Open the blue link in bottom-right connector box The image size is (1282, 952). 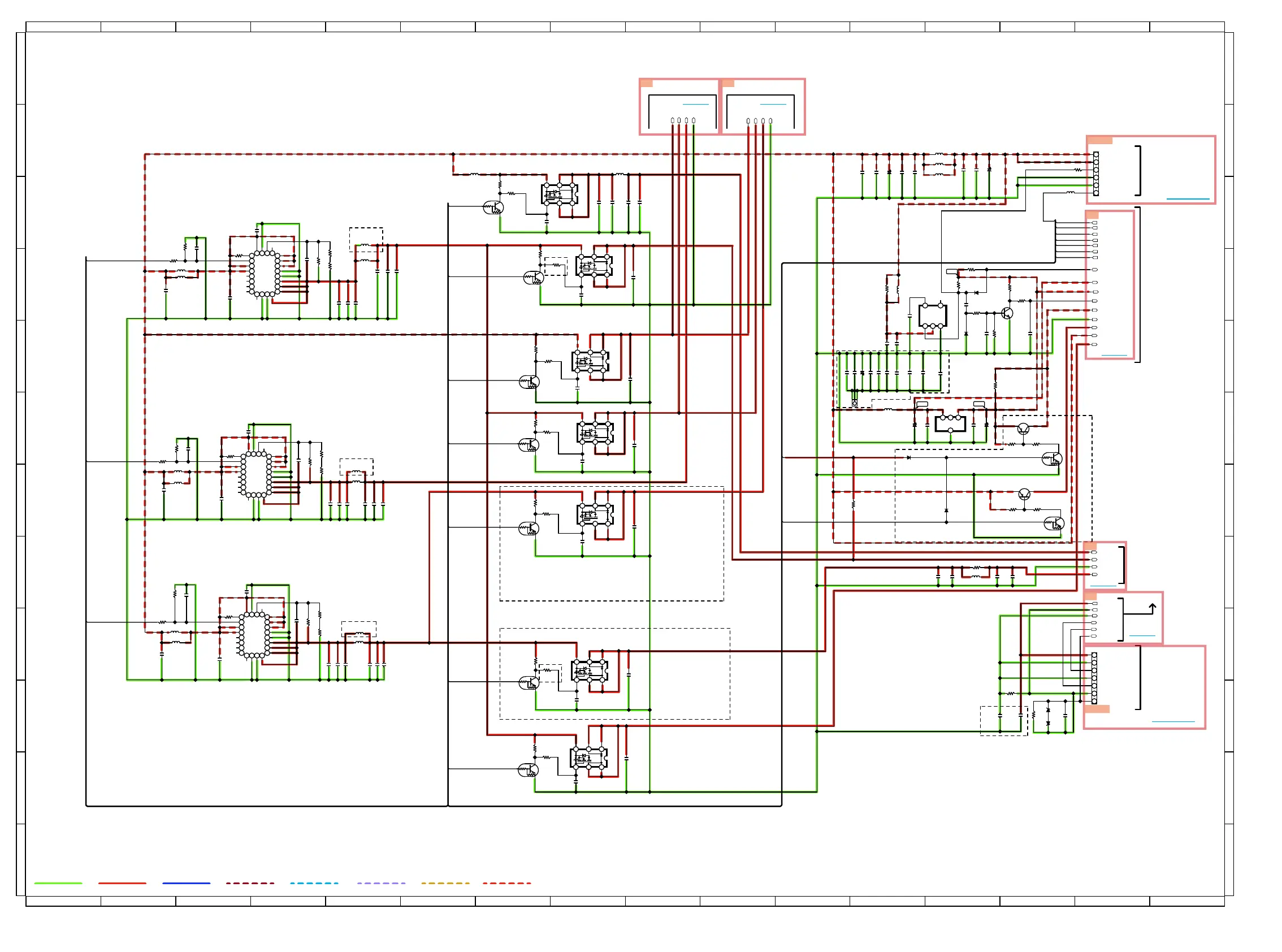click(1173, 721)
